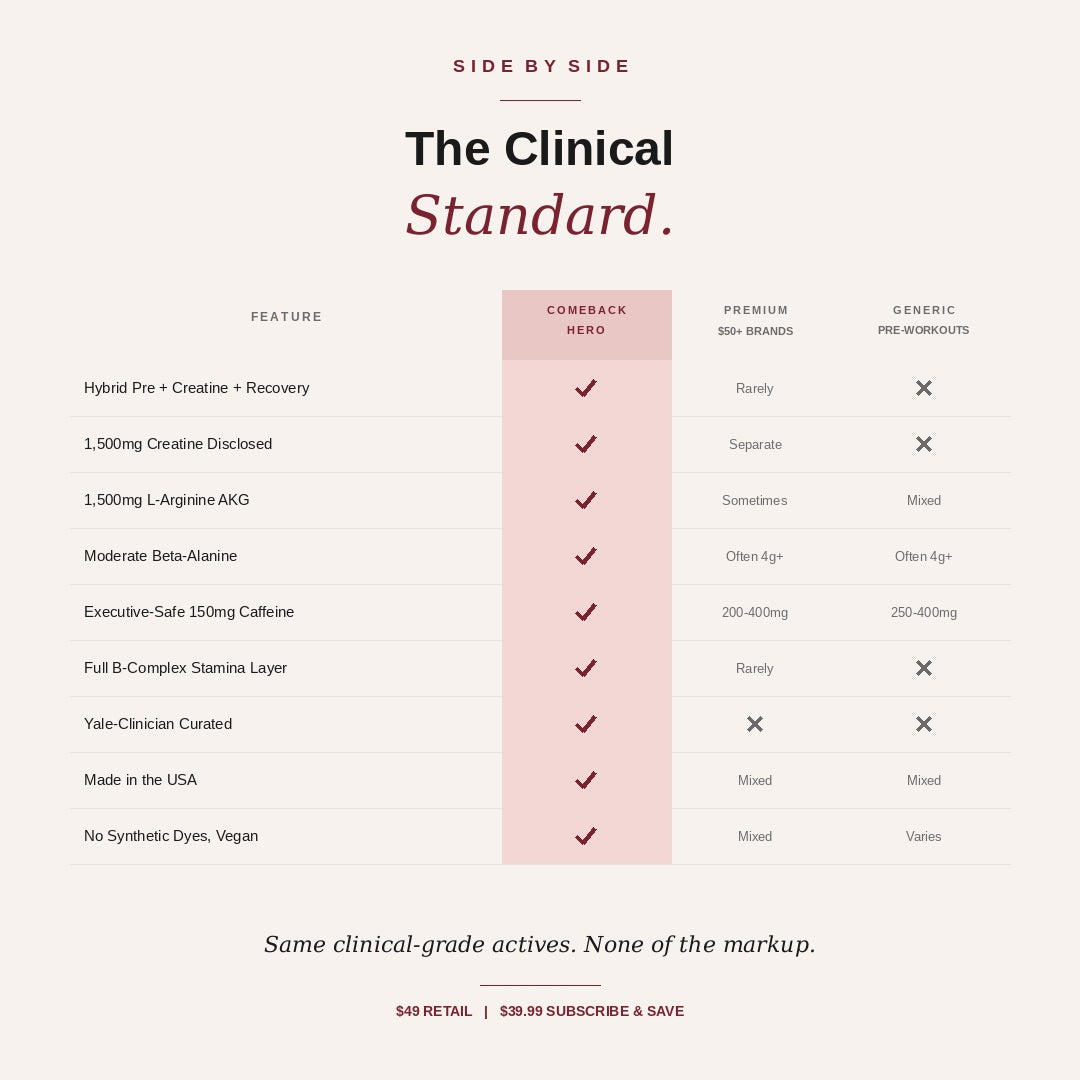1080x1080 pixels.
Task: Click the Premium column X for Yale-Clinician Curated
Action: pyautogui.click(x=755, y=725)
